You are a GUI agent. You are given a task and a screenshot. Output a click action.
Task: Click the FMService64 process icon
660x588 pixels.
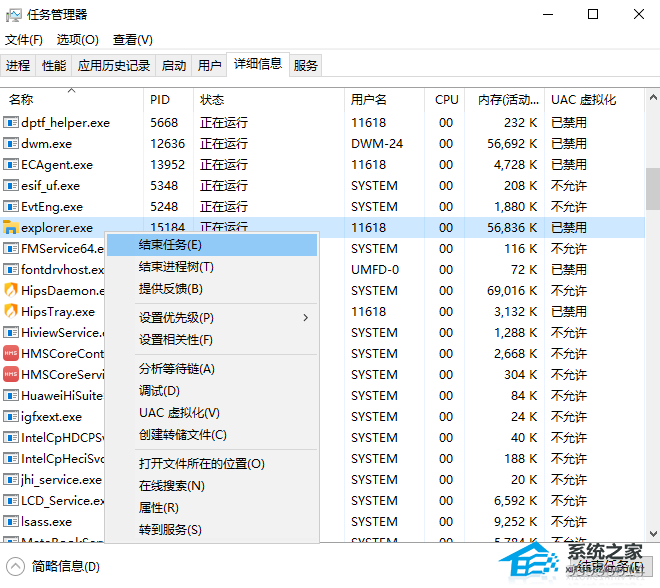pos(11,248)
